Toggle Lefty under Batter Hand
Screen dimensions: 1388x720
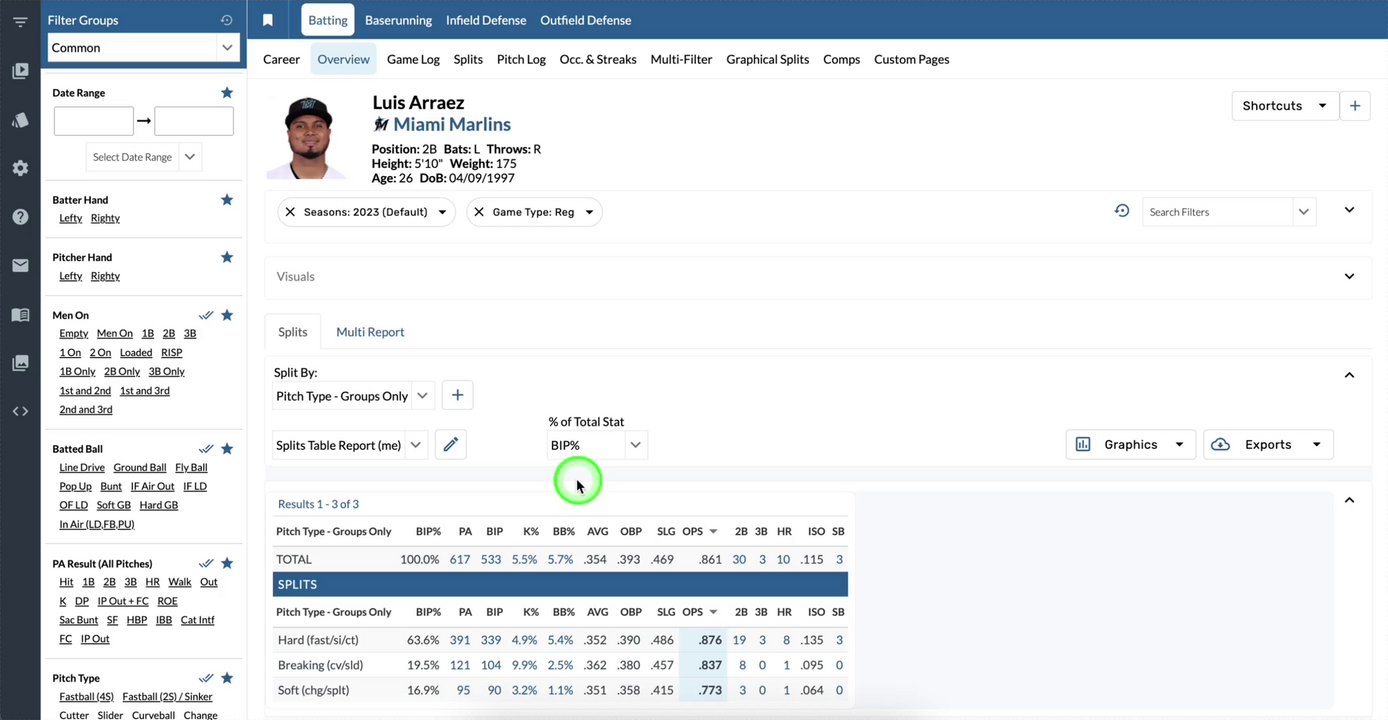[x=71, y=218]
